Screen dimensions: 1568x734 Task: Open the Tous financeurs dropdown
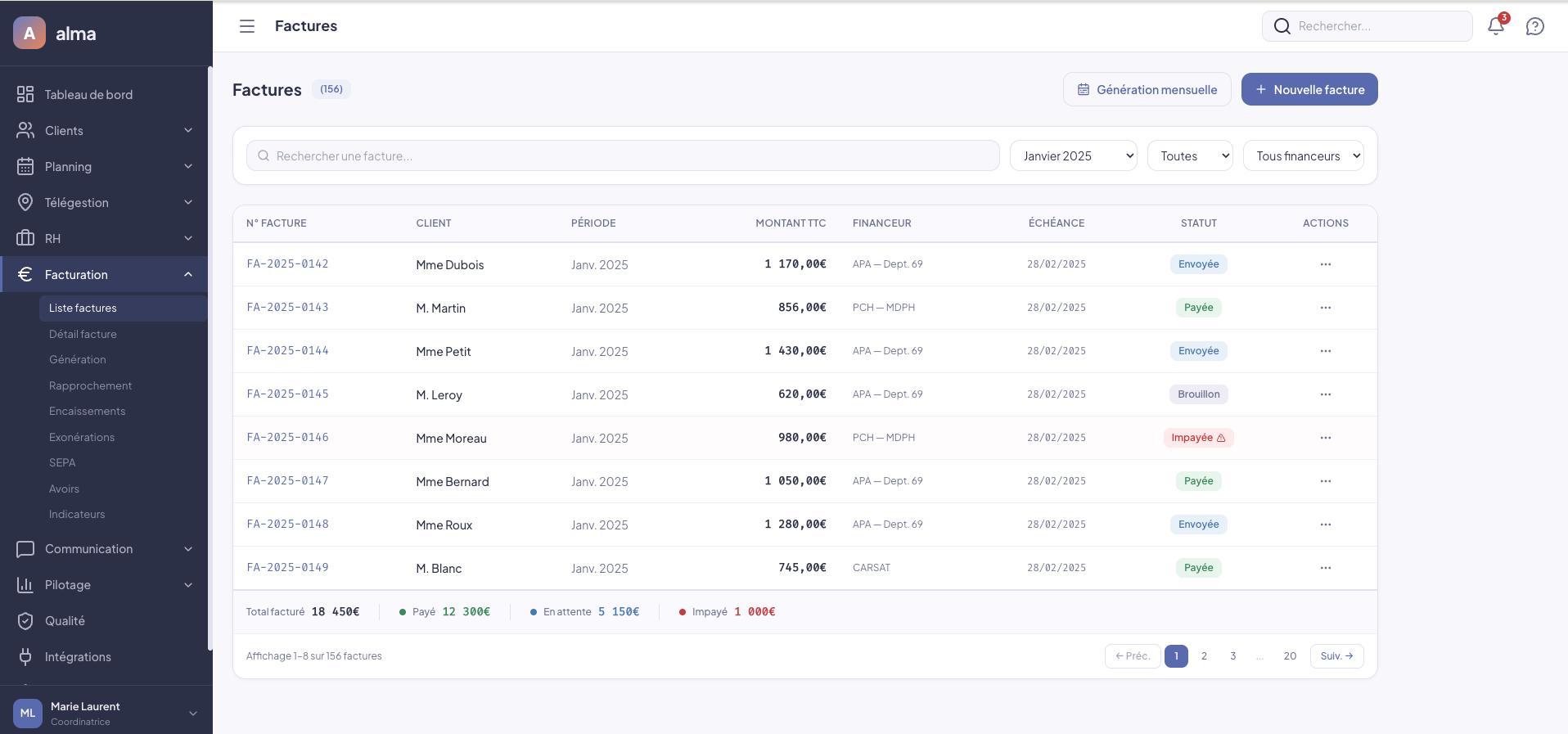coord(1303,155)
